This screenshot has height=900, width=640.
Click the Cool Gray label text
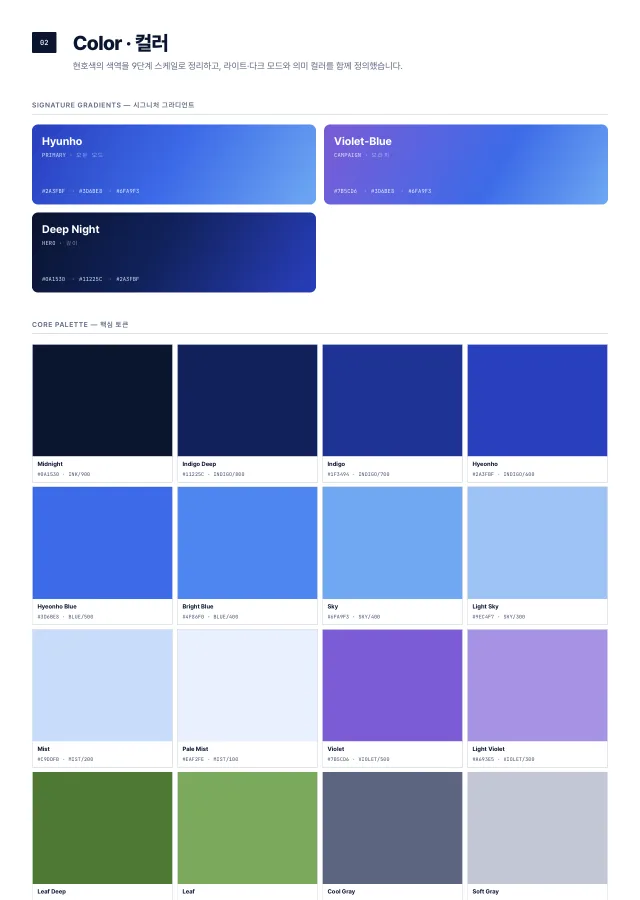coord(342,891)
